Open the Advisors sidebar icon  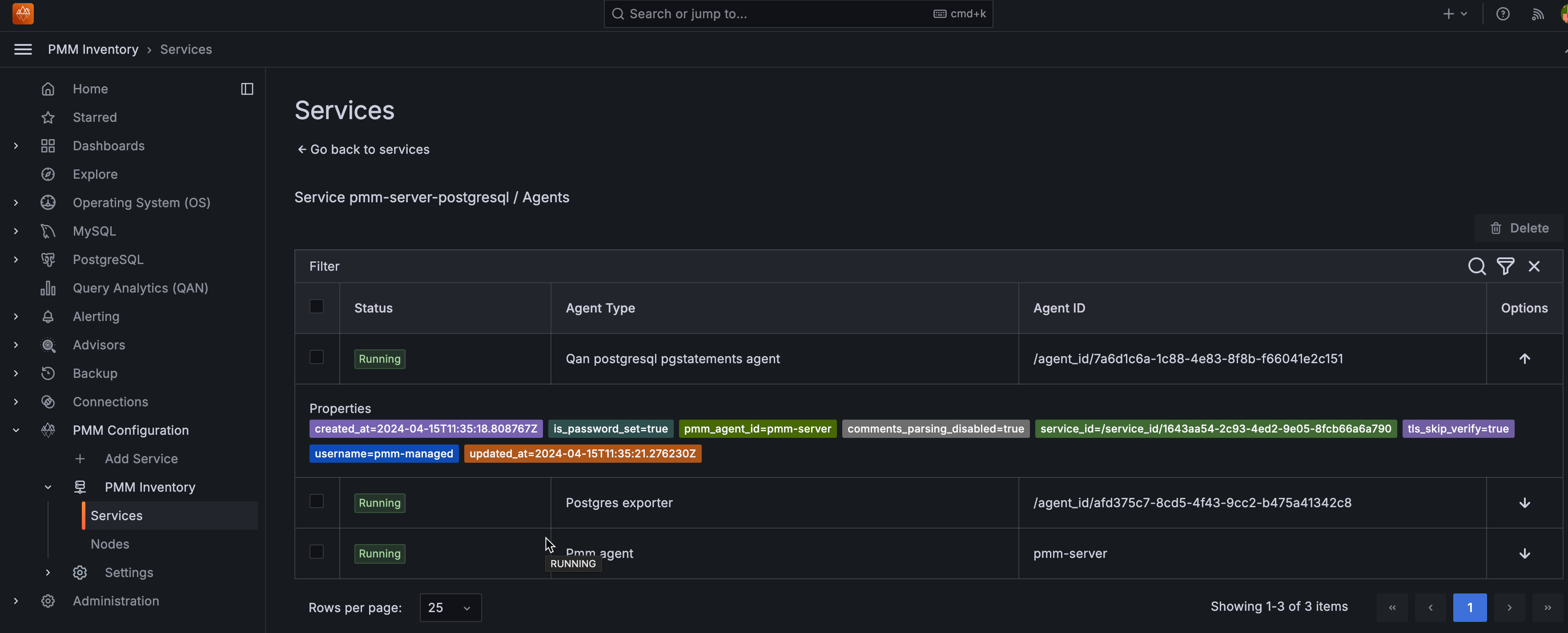tap(48, 345)
